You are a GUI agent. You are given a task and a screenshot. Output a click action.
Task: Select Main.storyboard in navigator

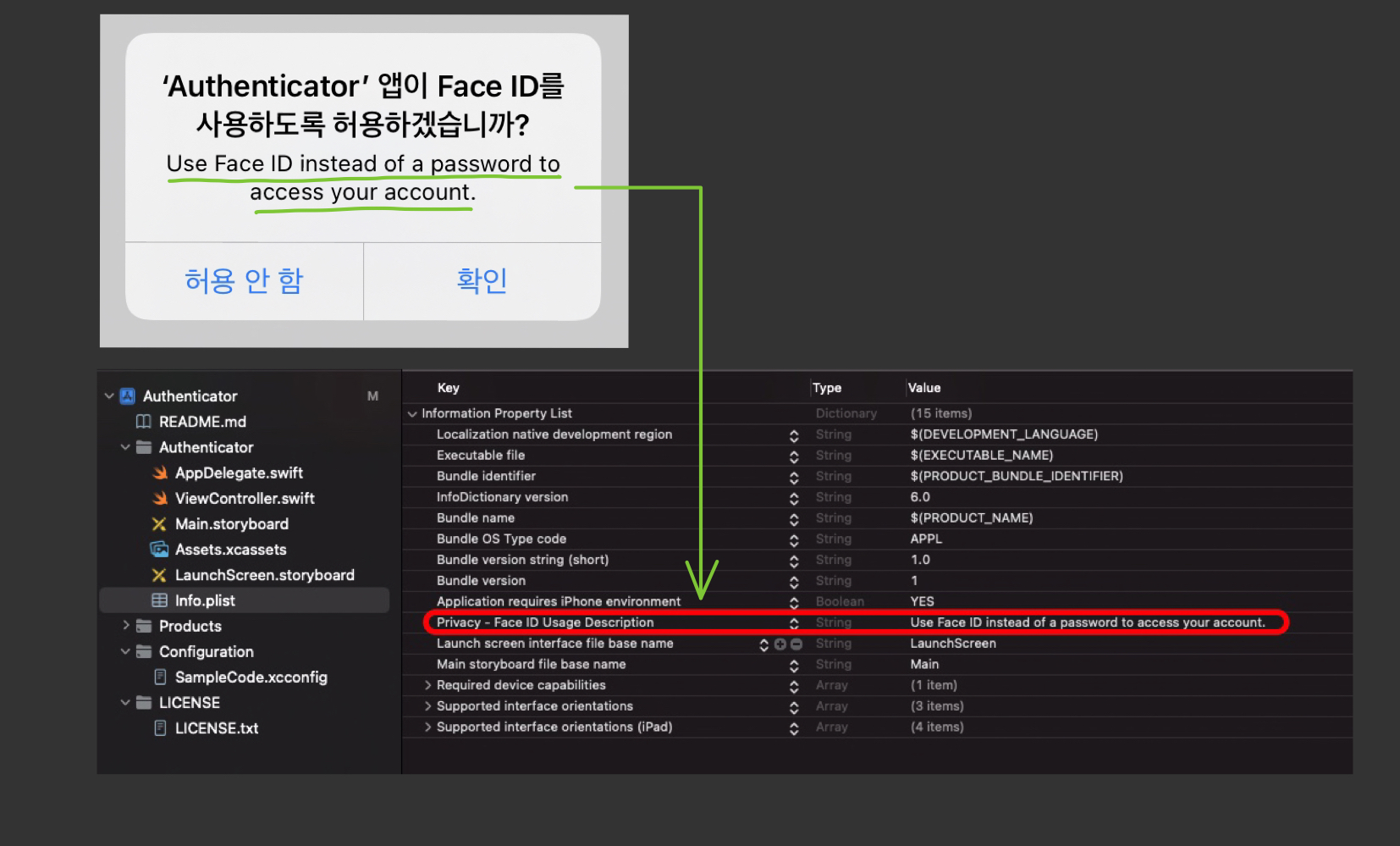pyautogui.click(x=232, y=524)
